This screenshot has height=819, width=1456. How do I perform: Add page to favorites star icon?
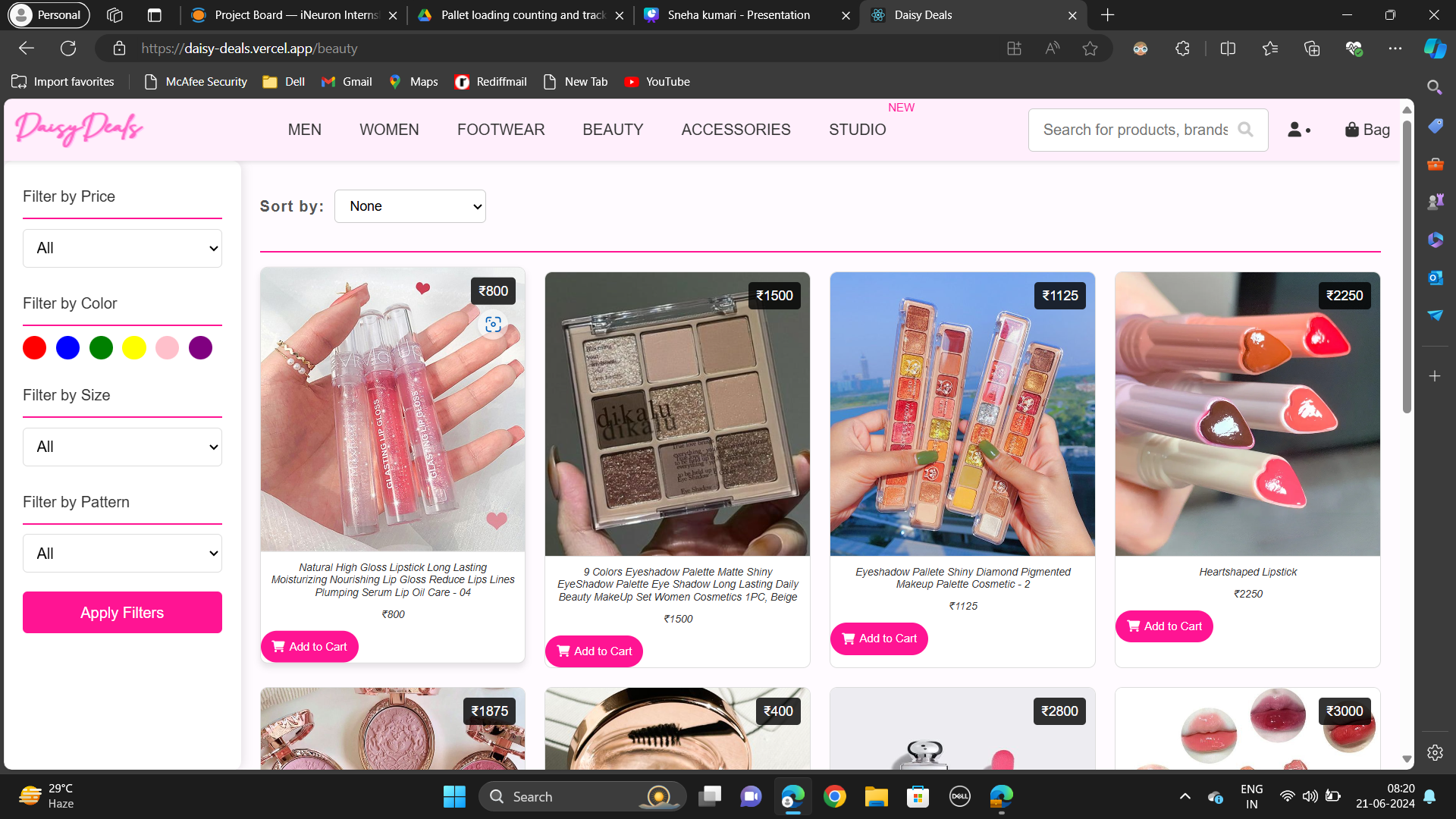coord(1090,49)
